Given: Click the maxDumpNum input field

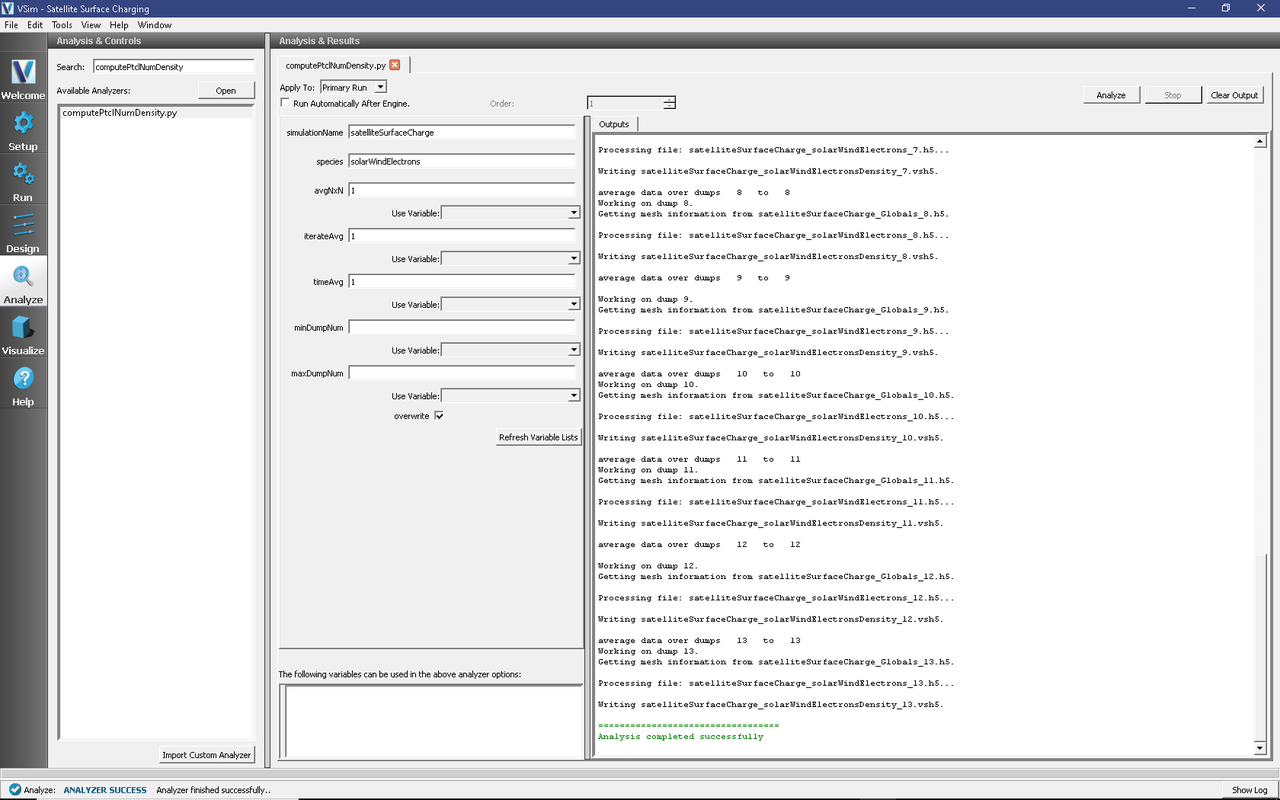Looking at the screenshot, I should (461, 373).
